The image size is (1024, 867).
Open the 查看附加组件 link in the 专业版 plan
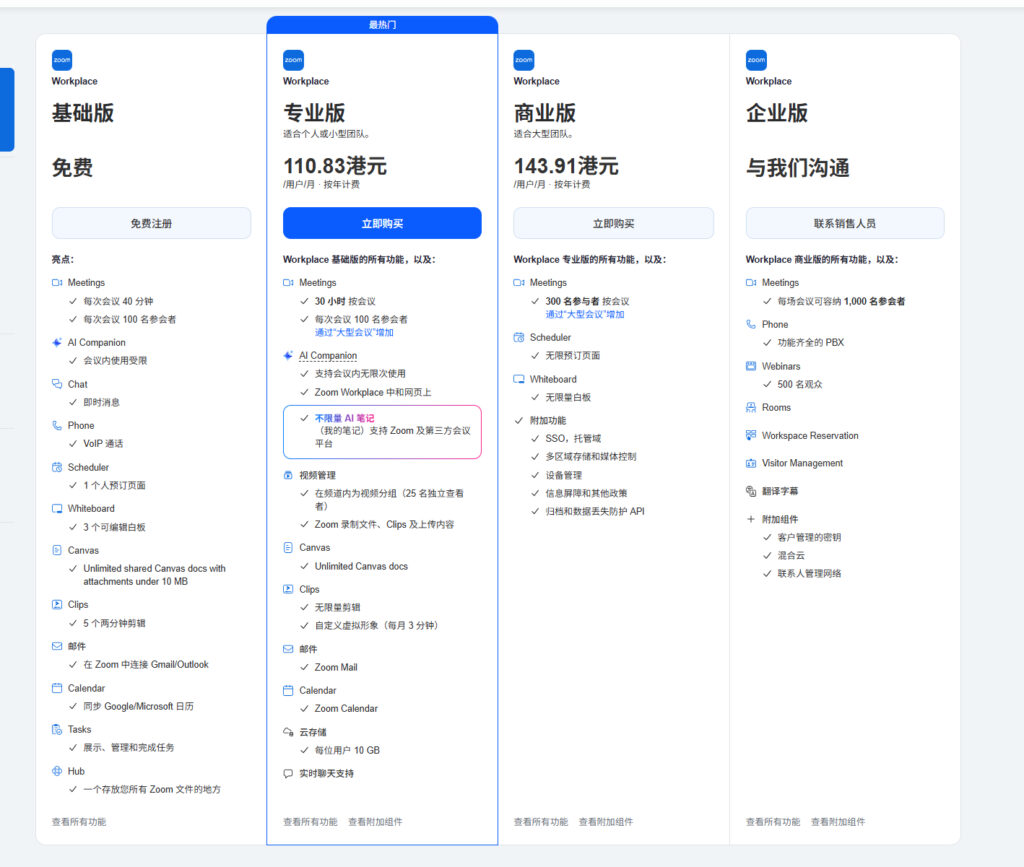click(x=375, y=822)
